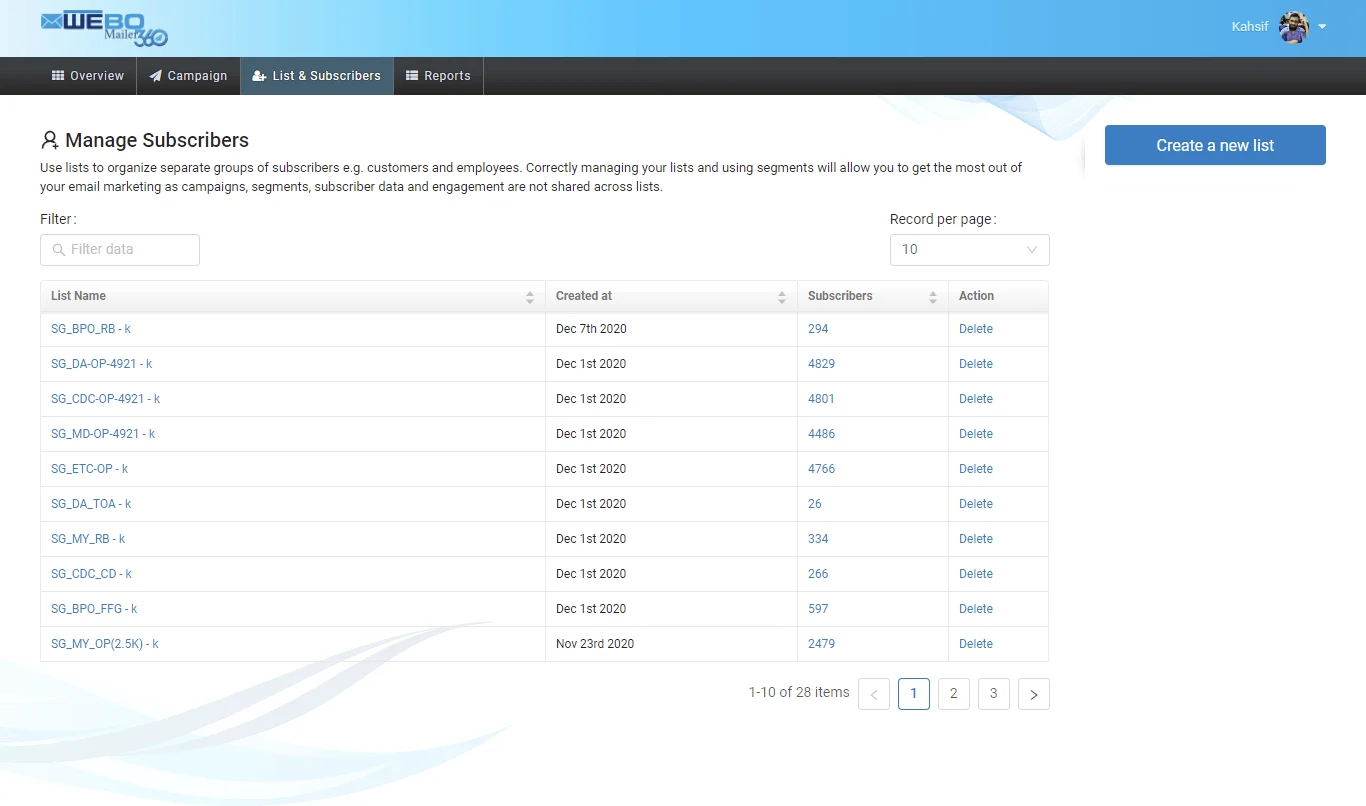Expand the Record per page dropdown
1366x806 pixels.
[969, 250]
